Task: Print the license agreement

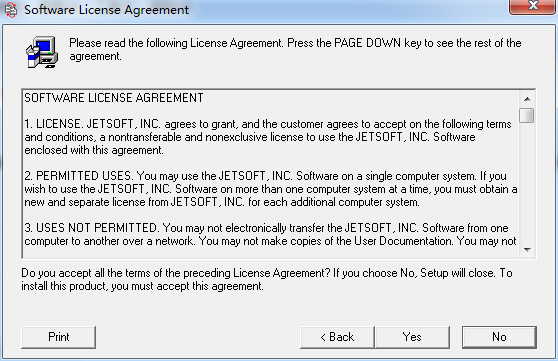Action: pos(58,337)
